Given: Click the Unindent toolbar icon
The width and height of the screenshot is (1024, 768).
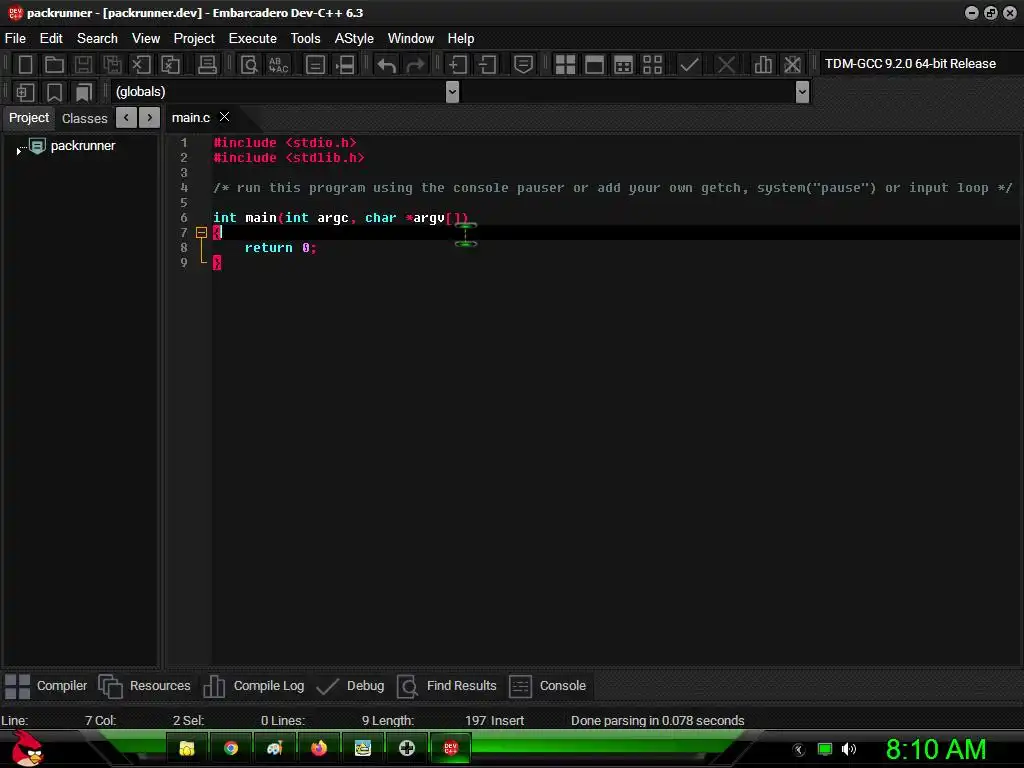Looking at the screenshot, I should (487, 64).
